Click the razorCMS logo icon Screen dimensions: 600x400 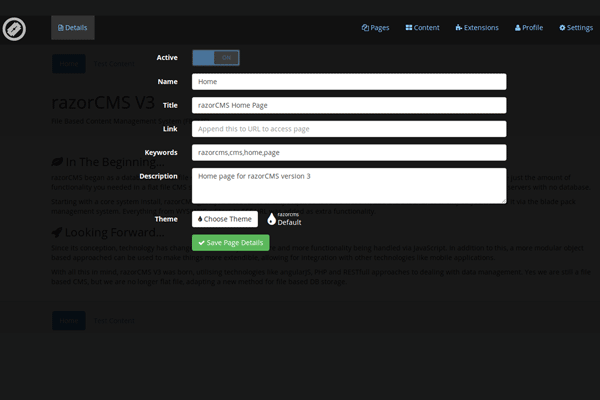[14, 29]
